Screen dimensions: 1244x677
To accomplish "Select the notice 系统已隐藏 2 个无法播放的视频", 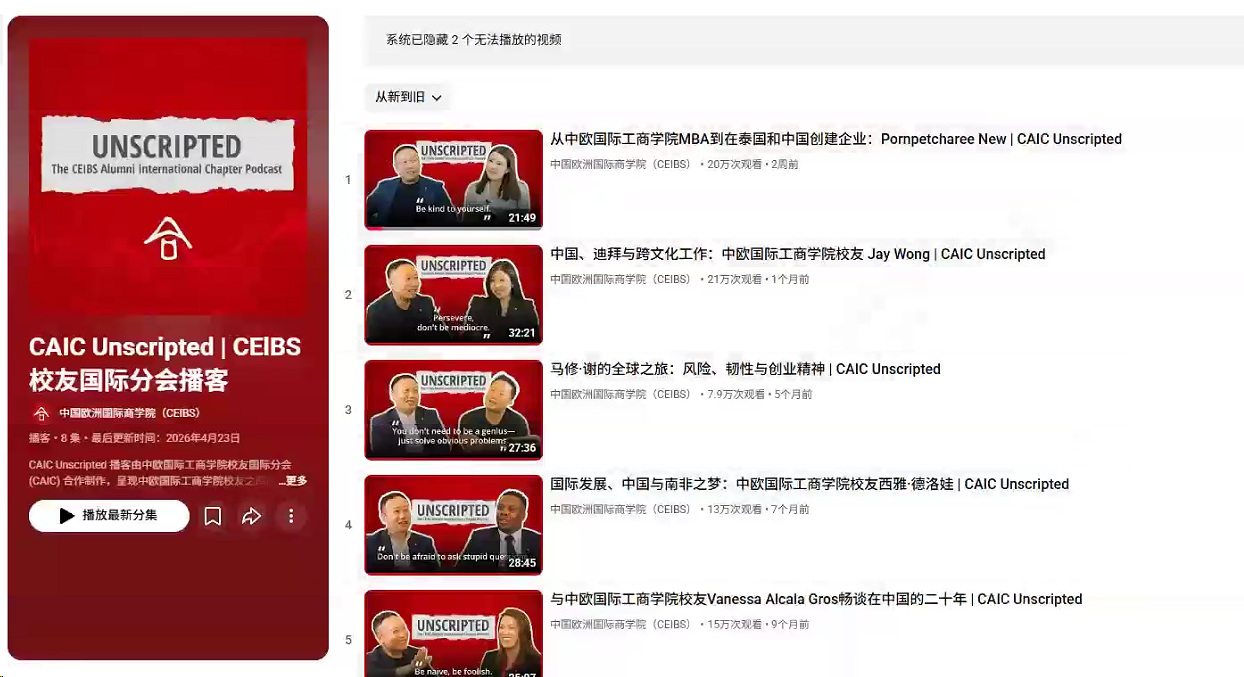I will pyautogui.click(x=474, y=40).
